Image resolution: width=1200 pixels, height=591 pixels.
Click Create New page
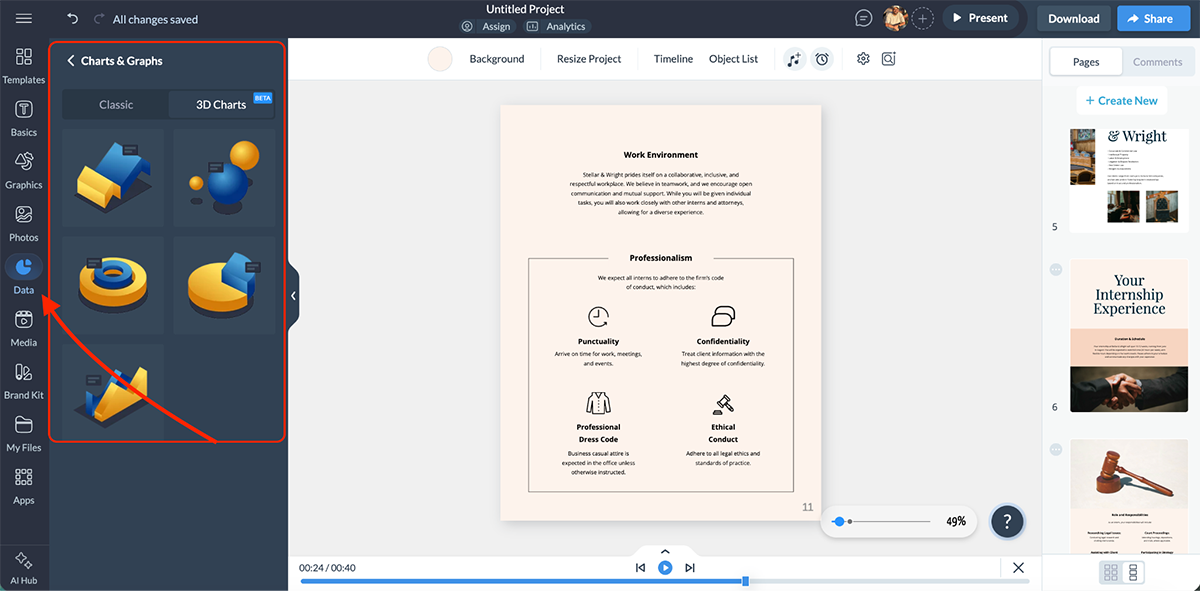click(x=1121, y=100)
